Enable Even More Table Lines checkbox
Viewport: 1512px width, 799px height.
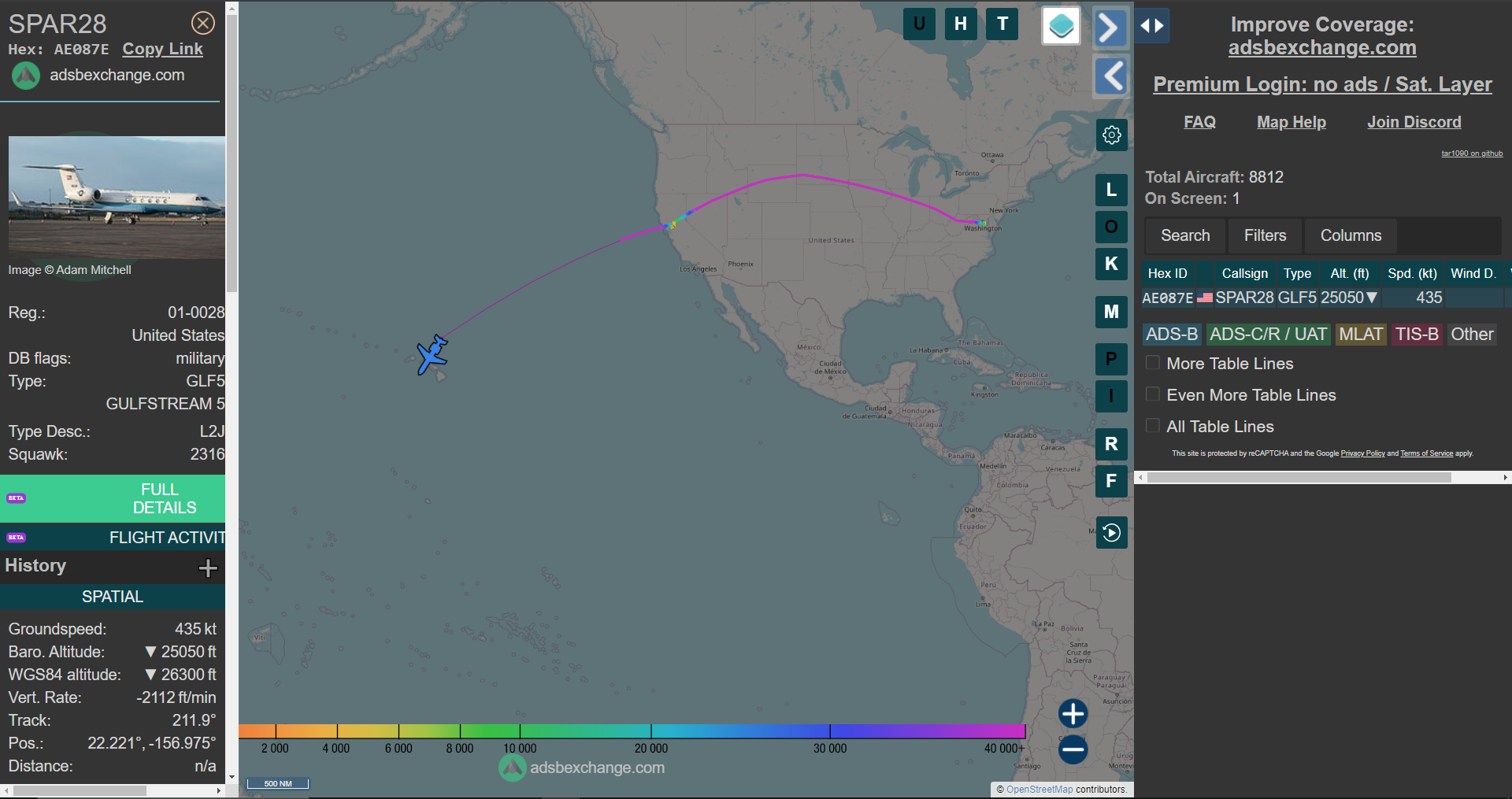(1153, 394)
